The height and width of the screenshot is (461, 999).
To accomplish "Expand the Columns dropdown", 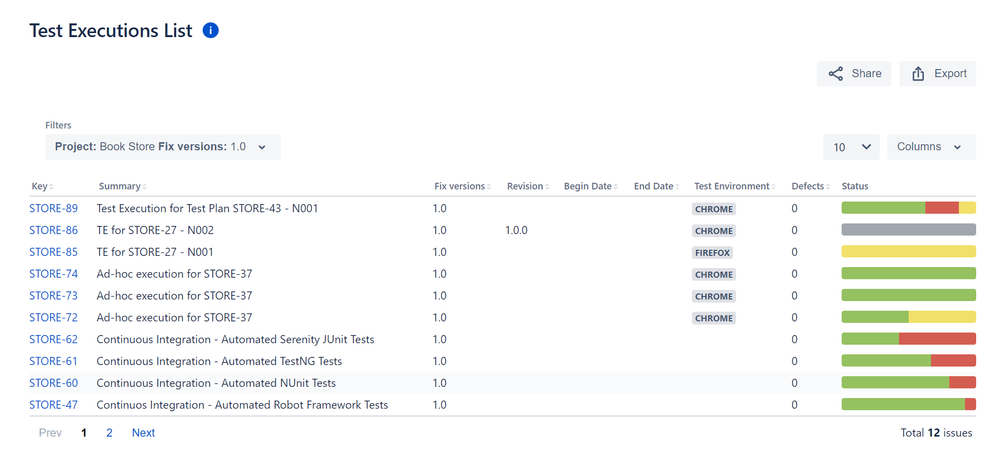I will click(931, 147).
